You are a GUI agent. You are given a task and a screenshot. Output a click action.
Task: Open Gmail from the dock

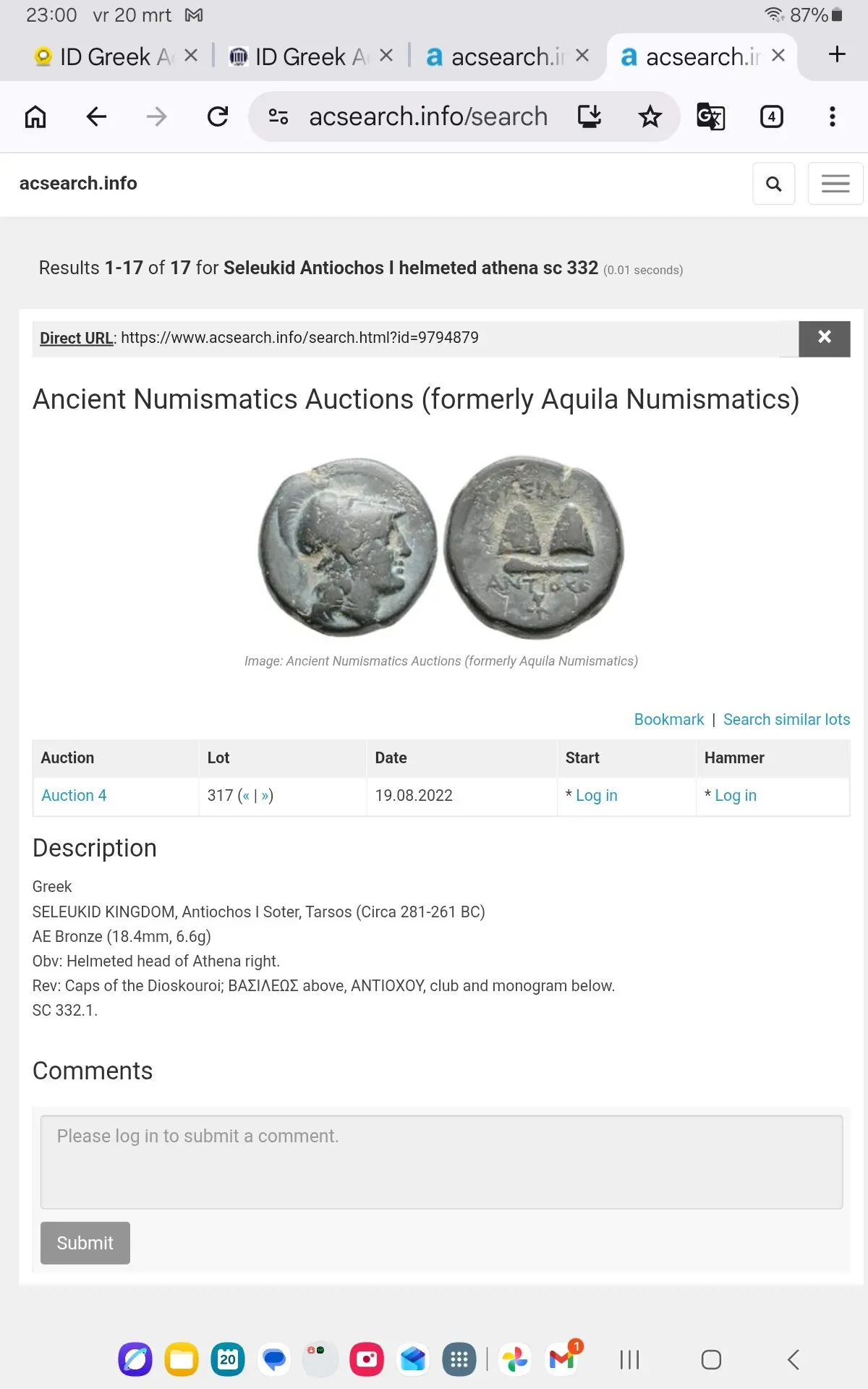pyautogui.click(x=562, y=1359)
